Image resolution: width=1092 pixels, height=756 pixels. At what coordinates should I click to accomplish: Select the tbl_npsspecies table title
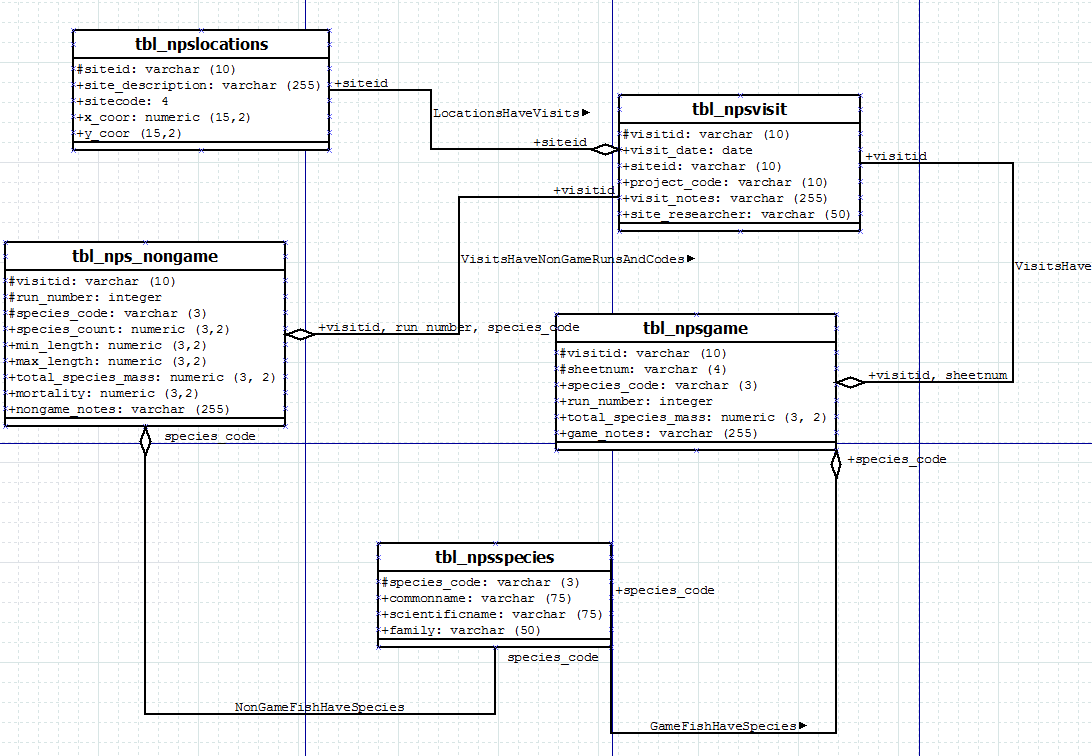click(x=494, y=557)
